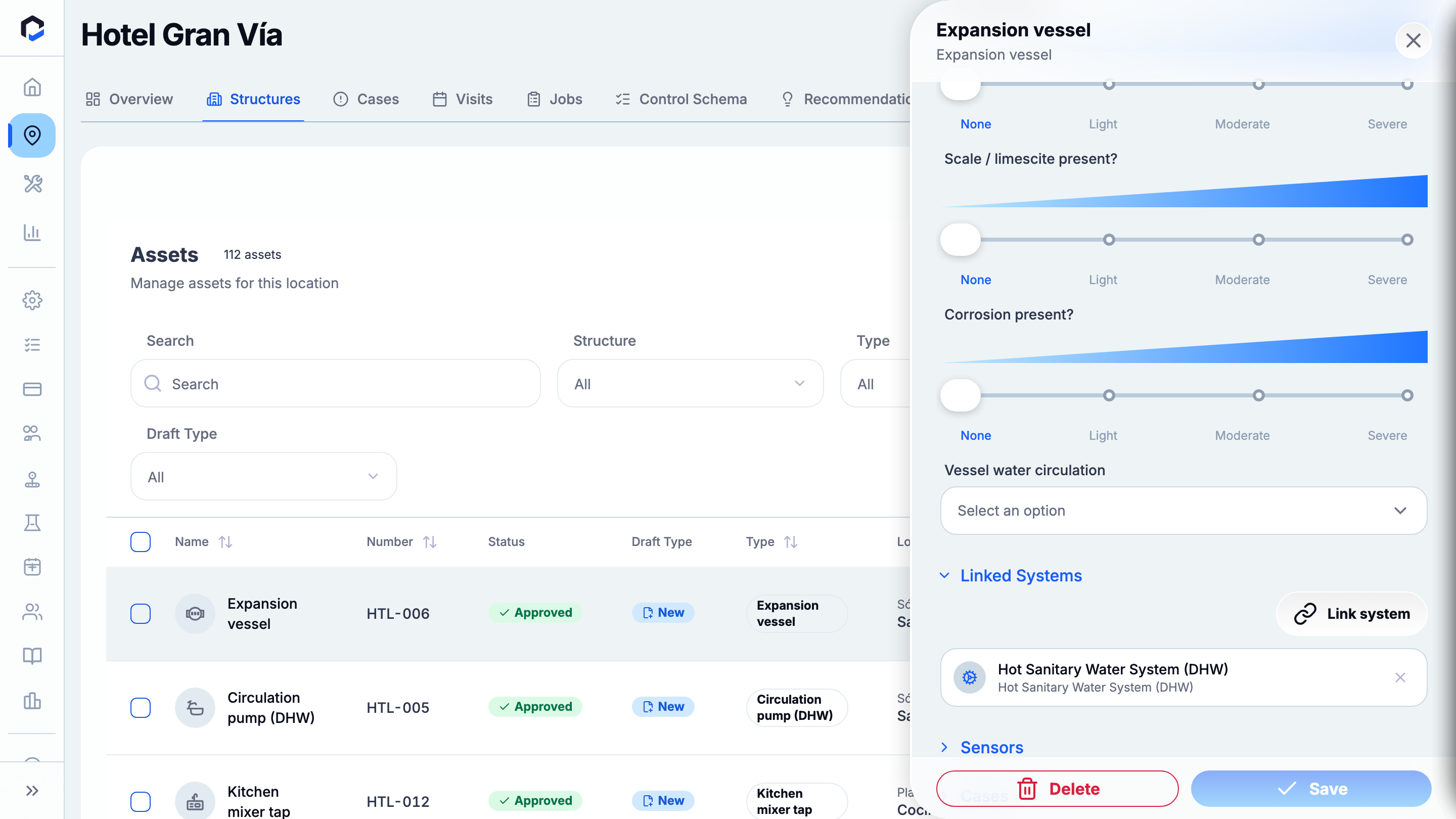This screenshot has height=819, width=1456.
Task: Set Scale/limescale slider to Moderate
Action: [x=1258, y=240]
